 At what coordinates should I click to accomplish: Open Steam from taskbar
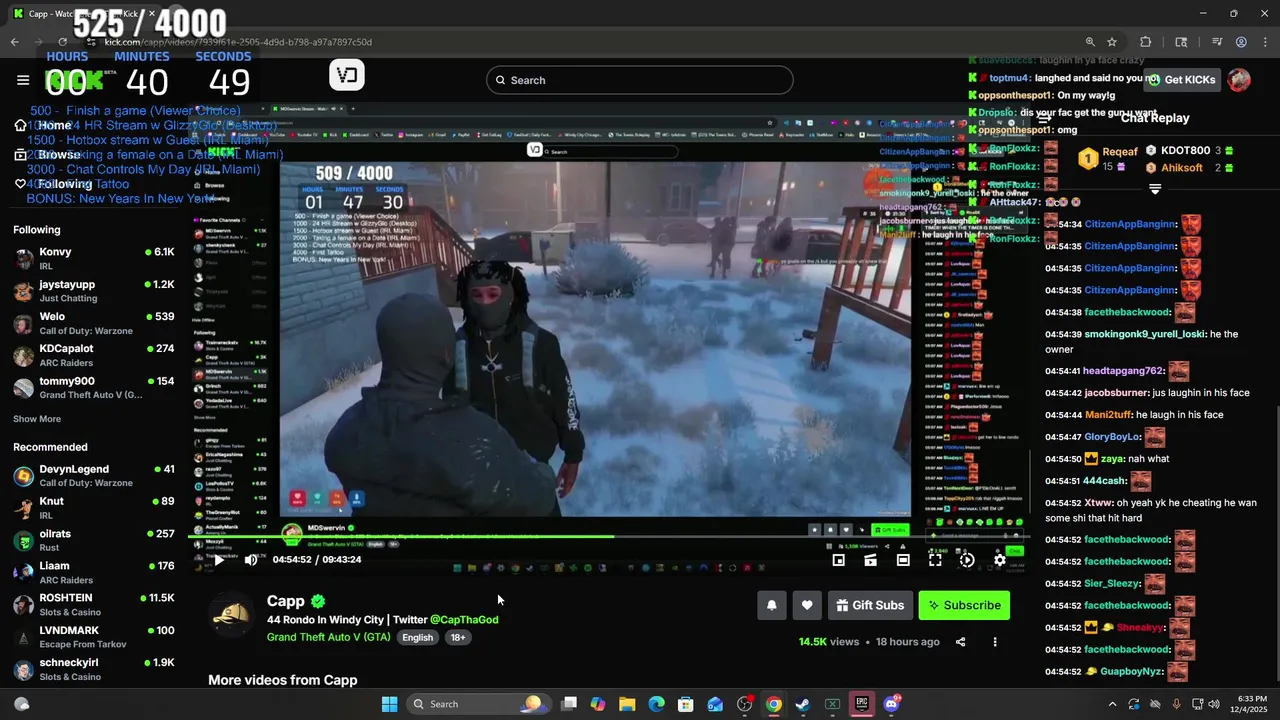coord(803,704)
